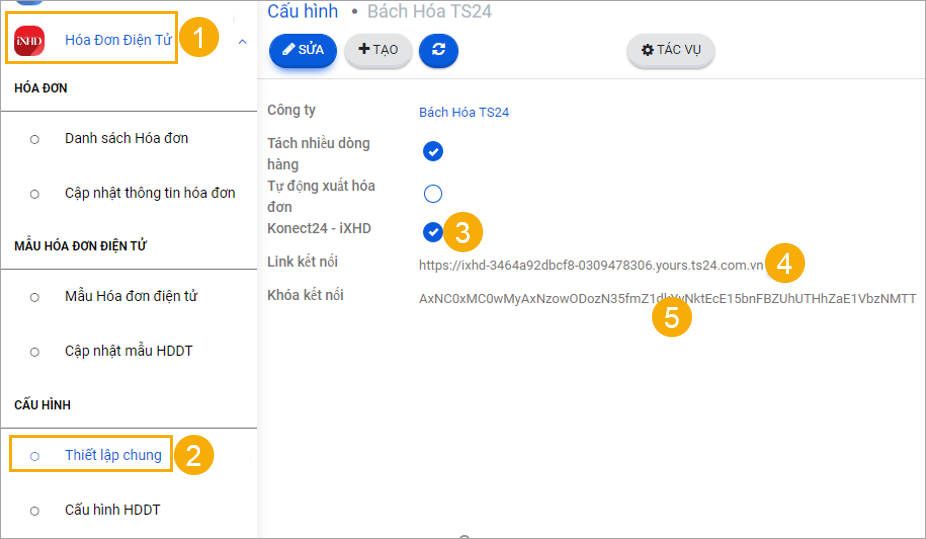Open Cập nhật mẫu HDDT
Screen dimensions: 926x539
point(129,351)
